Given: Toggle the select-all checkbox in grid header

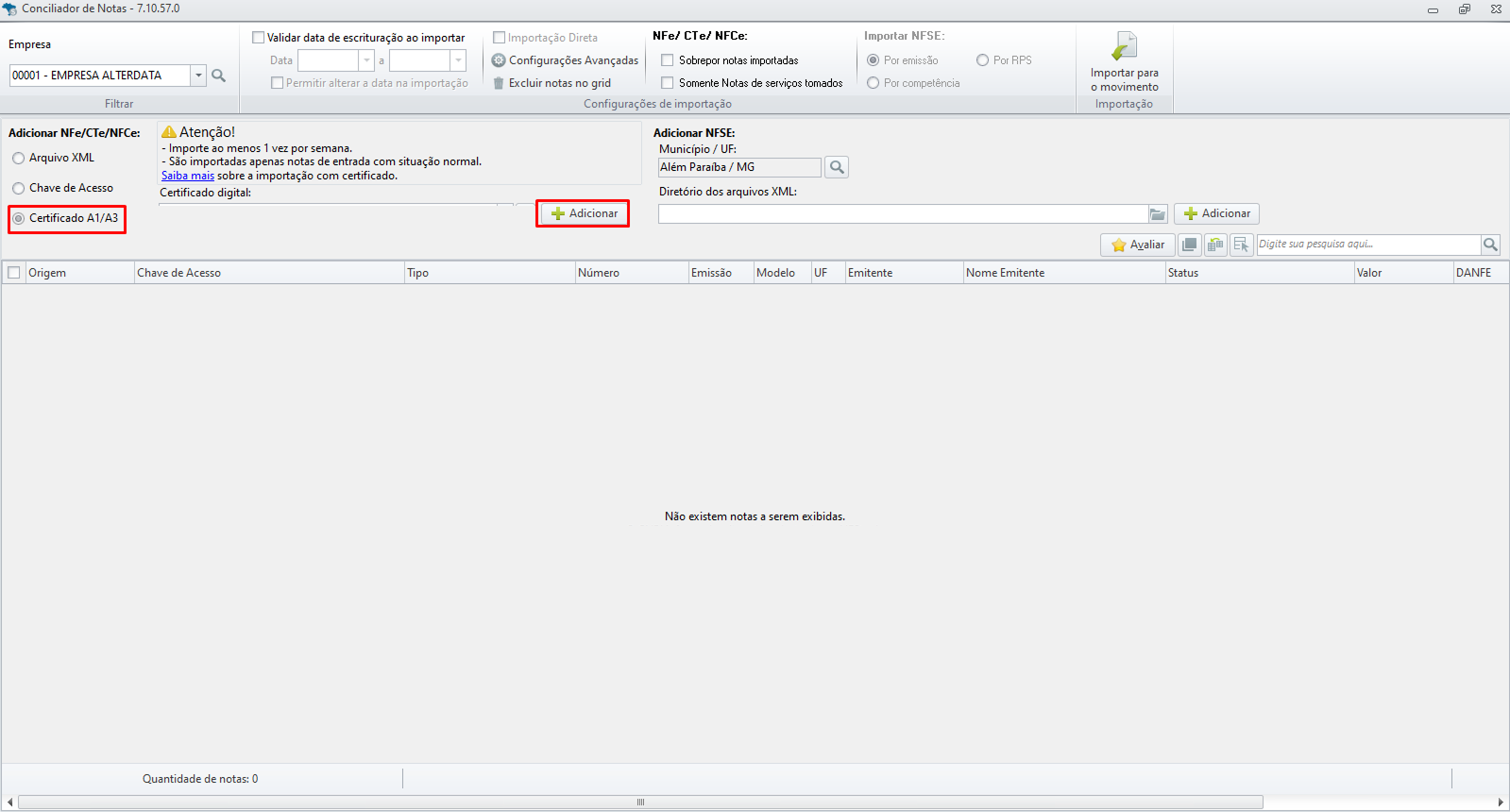Looking at the screenshot, I should 13,273.
